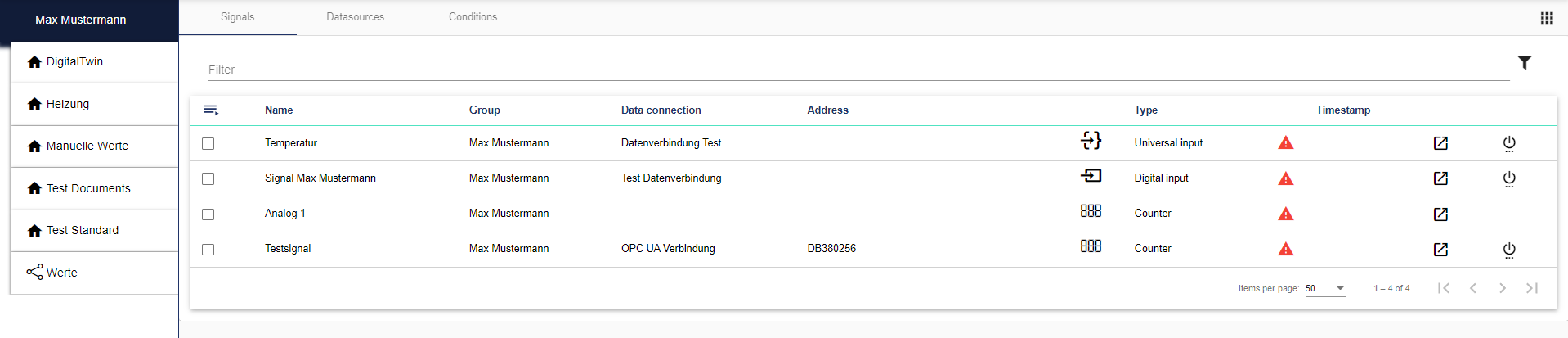The width and height of the screenshot is (1568, 338).
Task: Click power icon for Testsignal row
Action: pyautogui.click(x=1509, y=250)
